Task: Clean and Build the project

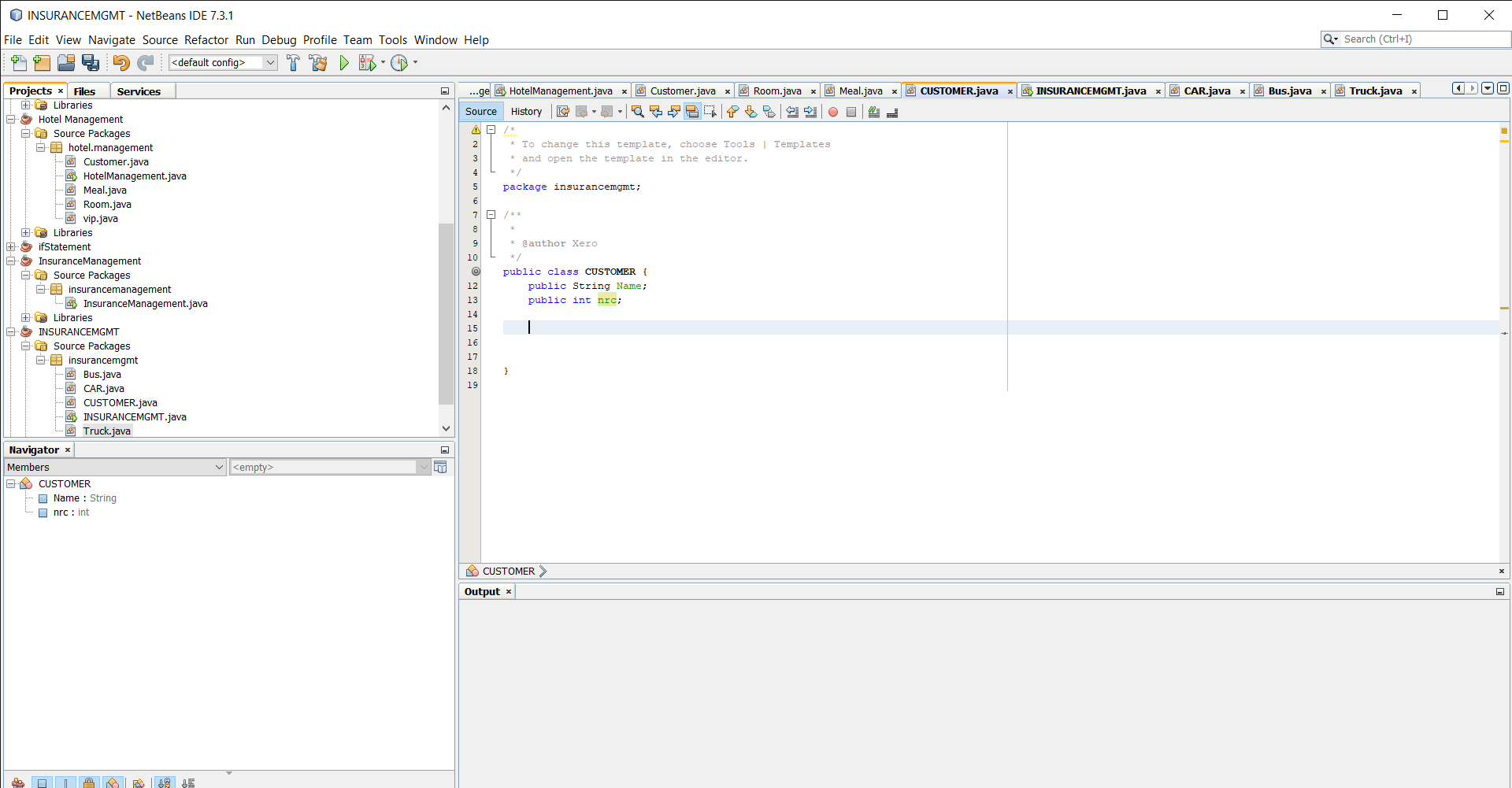Action: 318,63
